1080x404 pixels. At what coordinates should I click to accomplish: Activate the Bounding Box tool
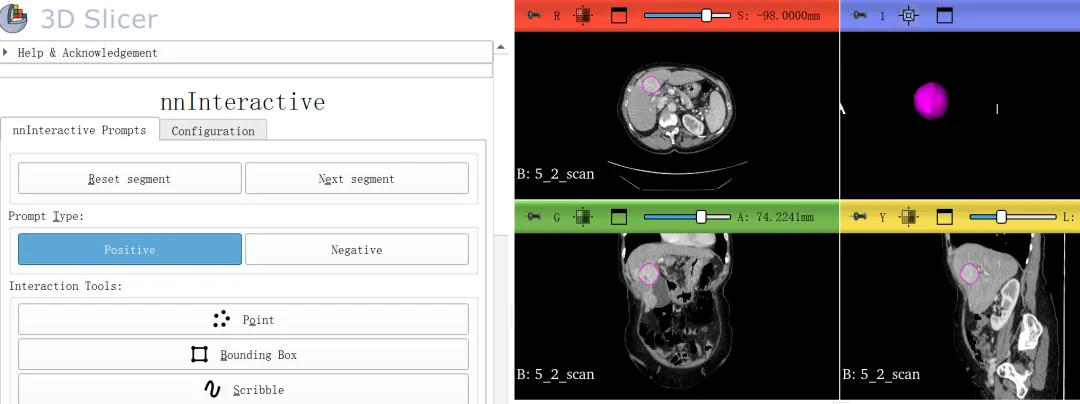(243, 354)
